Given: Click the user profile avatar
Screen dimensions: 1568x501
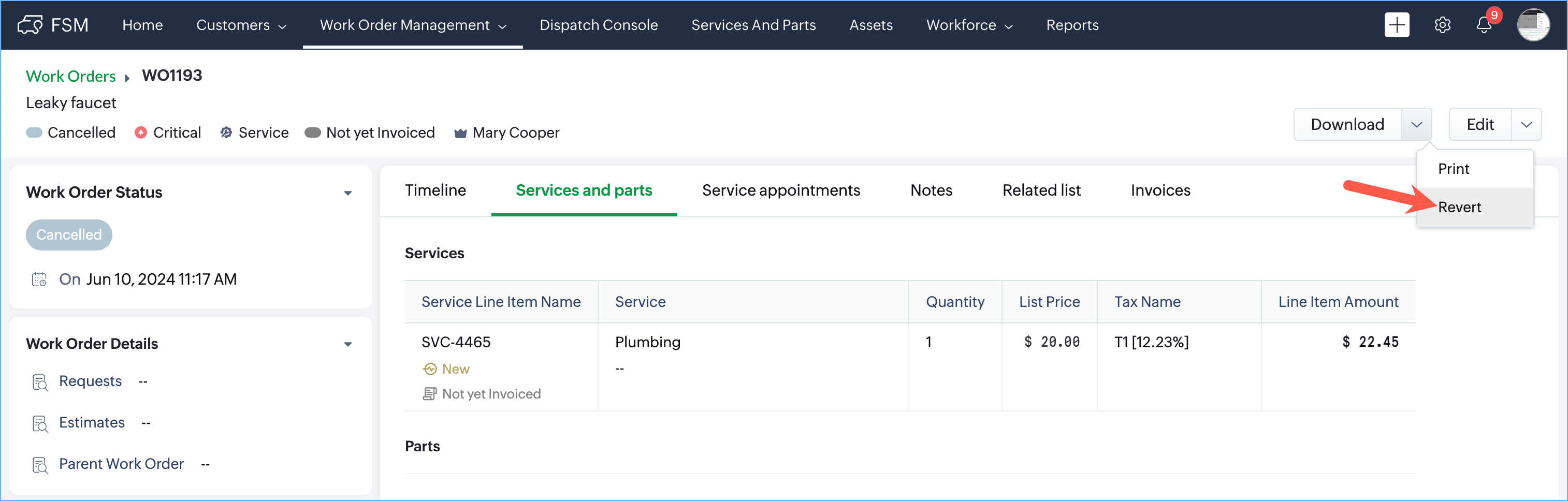Looking at the screenshot, I should tap(1533, 25).
